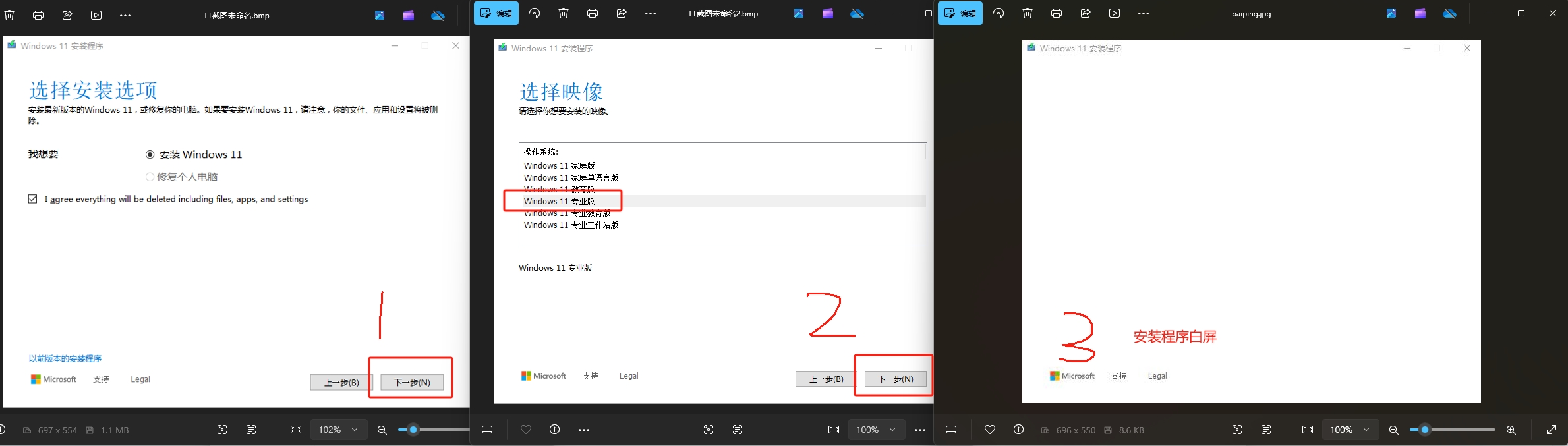1568x446 pixels.
Task: Zoom in on baiping.jpg image
Action: click(1511, 430)
